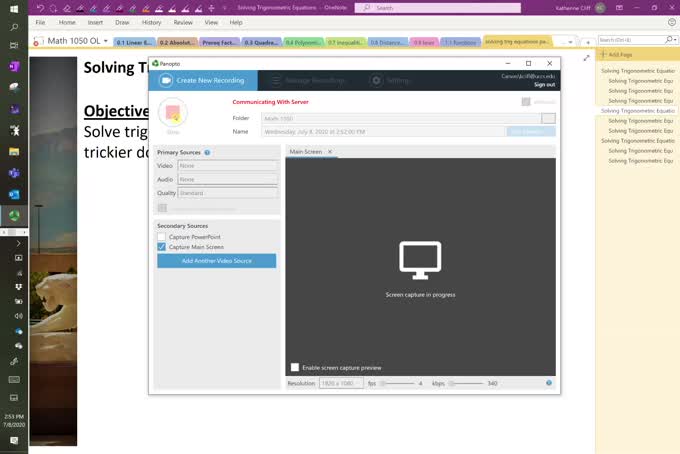Enable the Capture PowerPoint checkbox
Image resolution: width=680 pixels, height=454 pixels.
162,237
